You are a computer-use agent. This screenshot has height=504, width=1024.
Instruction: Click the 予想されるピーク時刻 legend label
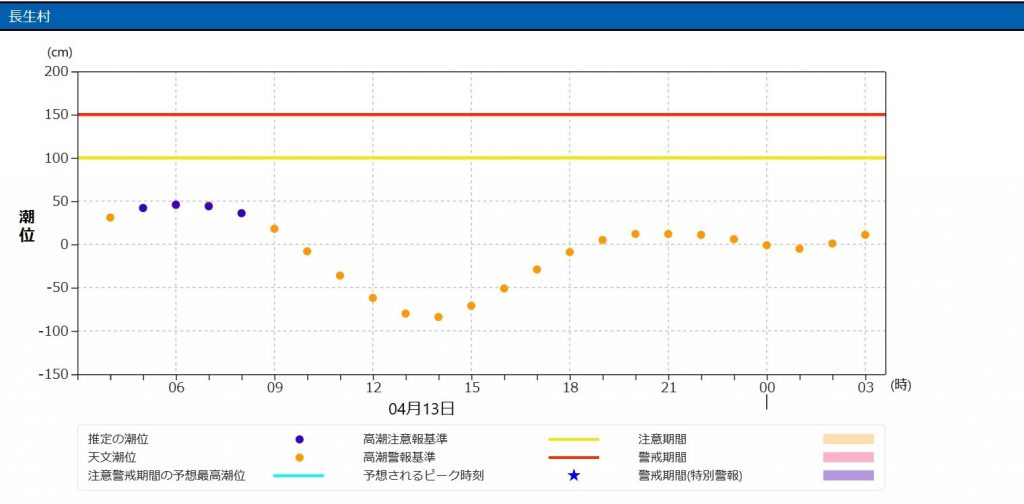tap(423, 476)
